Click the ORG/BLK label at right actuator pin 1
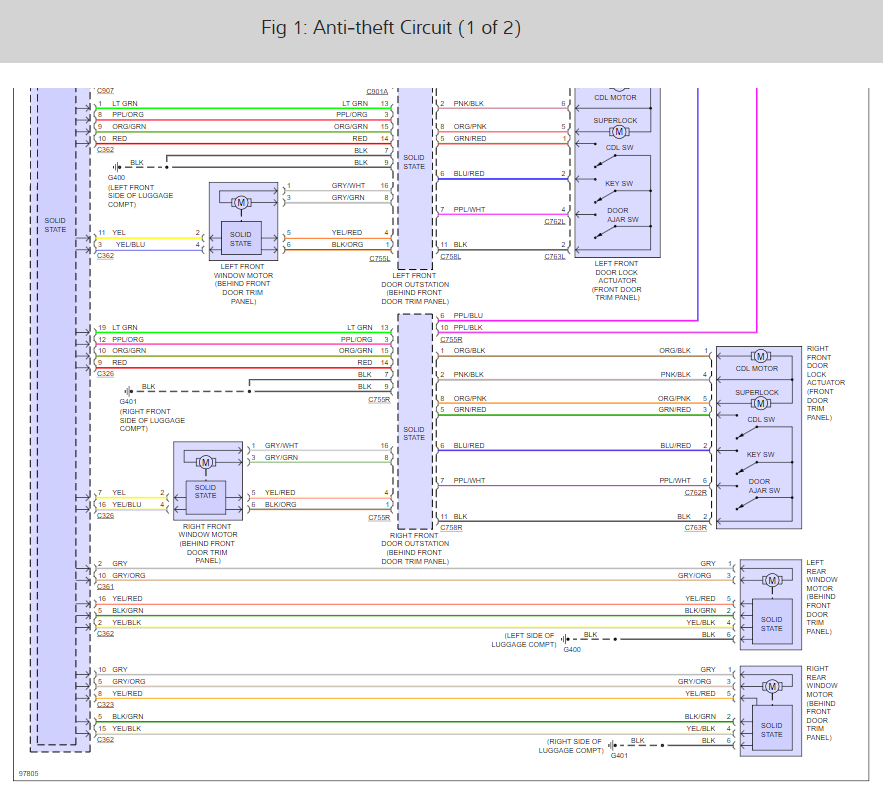883x797 pixels. coord(675,350)
